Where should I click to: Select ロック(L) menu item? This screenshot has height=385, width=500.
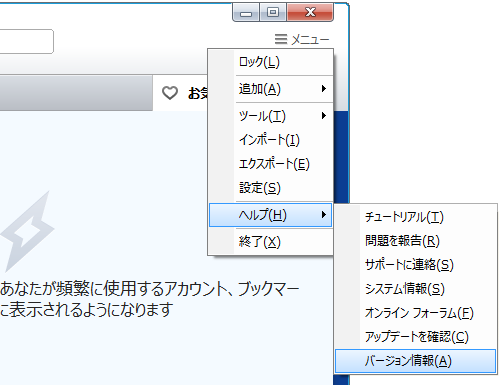click(271, 62)
